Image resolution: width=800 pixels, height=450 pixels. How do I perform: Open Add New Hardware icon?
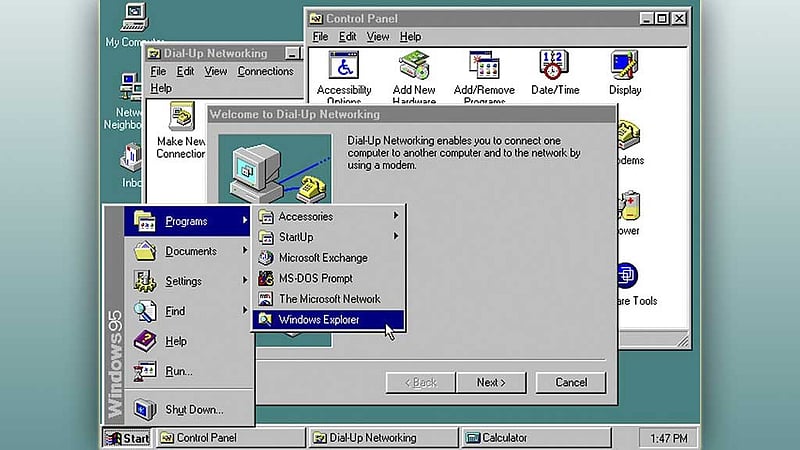(x=414, y=65)
